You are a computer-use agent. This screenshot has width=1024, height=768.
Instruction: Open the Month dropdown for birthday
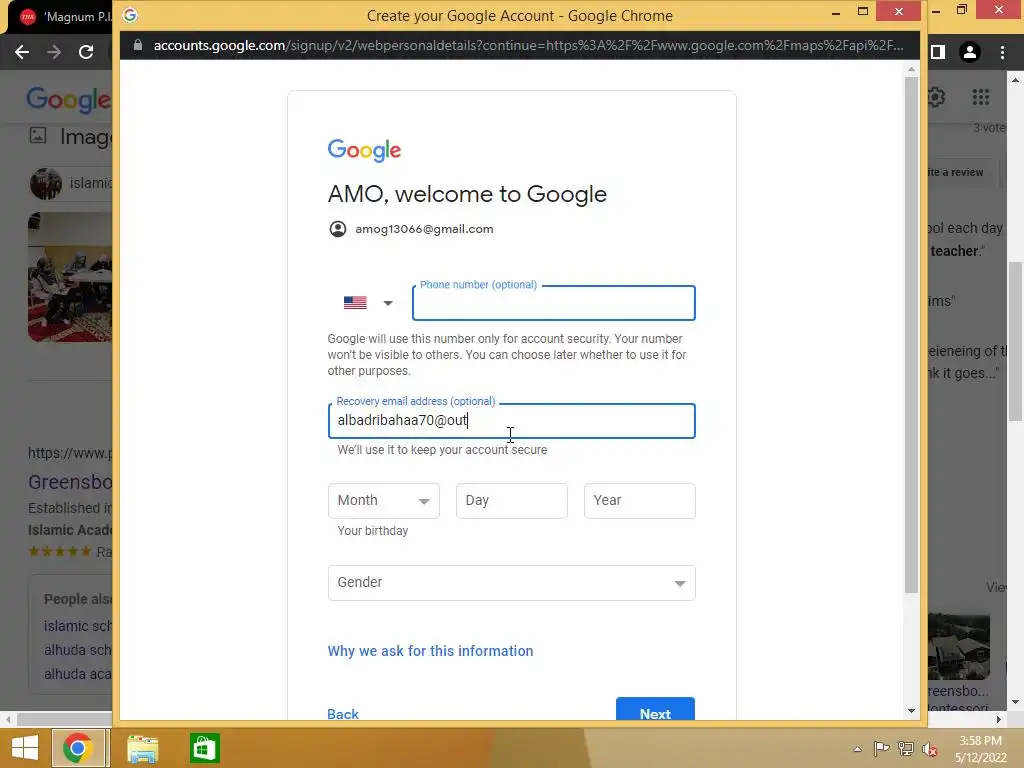(383, 501)
